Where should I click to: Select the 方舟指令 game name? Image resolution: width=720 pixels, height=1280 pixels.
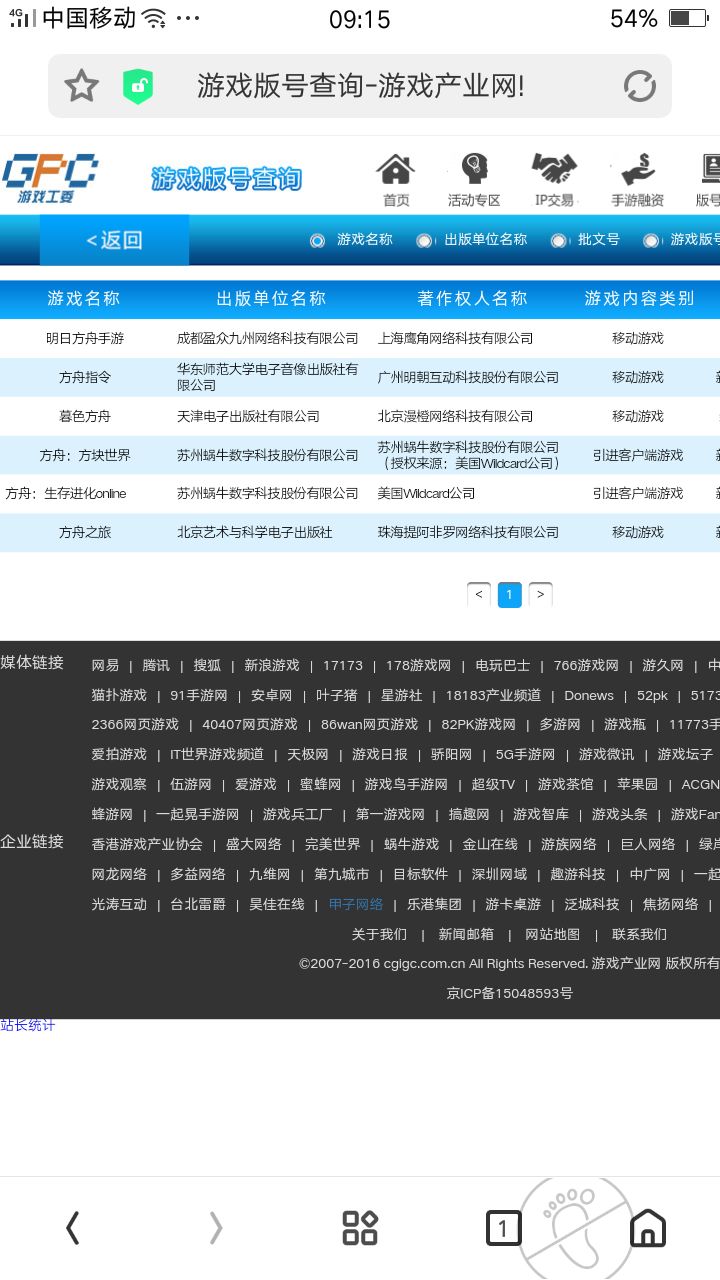[x=85, y=377]
